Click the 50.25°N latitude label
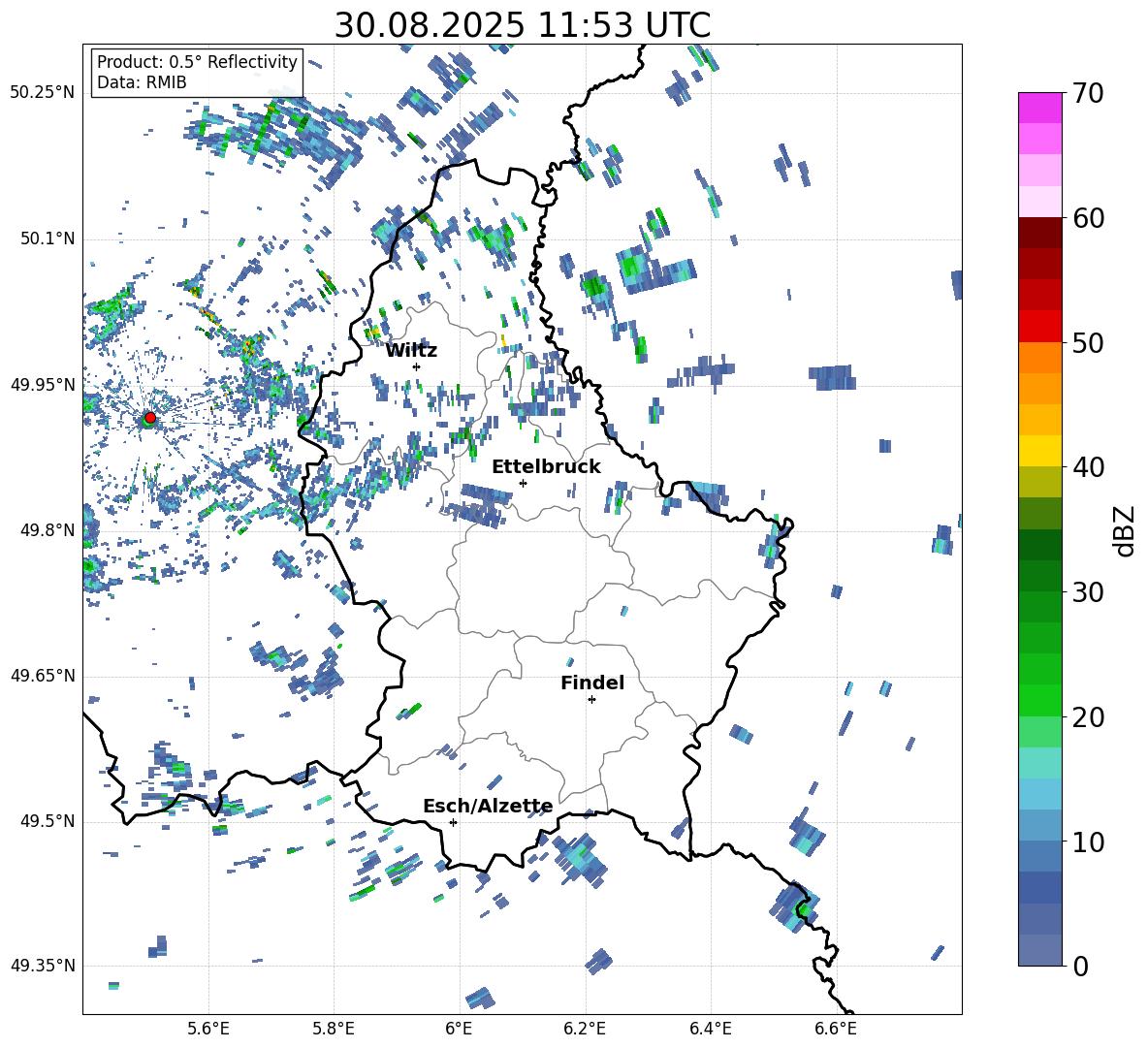This screenshot has height=1048, width=1148. coord(43,93)
